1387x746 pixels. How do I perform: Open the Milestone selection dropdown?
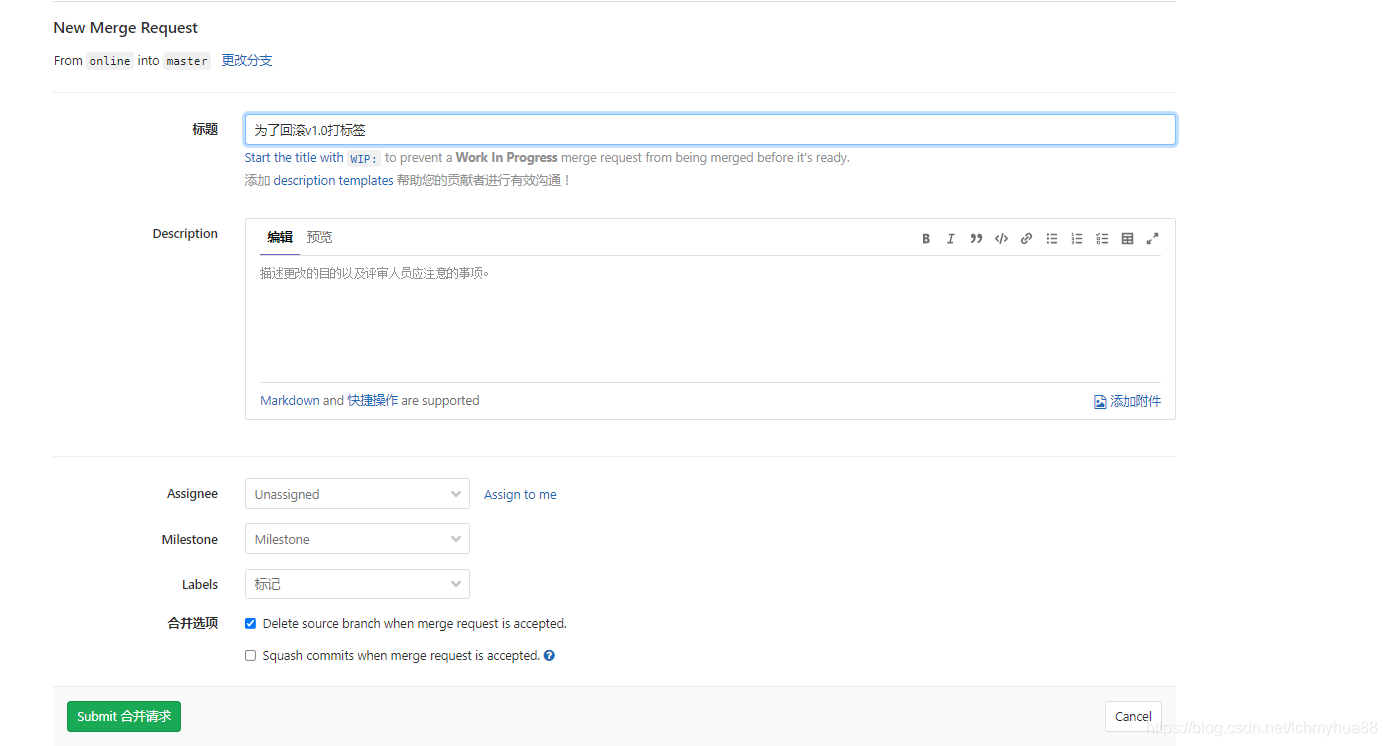click(x=357, y=538)
